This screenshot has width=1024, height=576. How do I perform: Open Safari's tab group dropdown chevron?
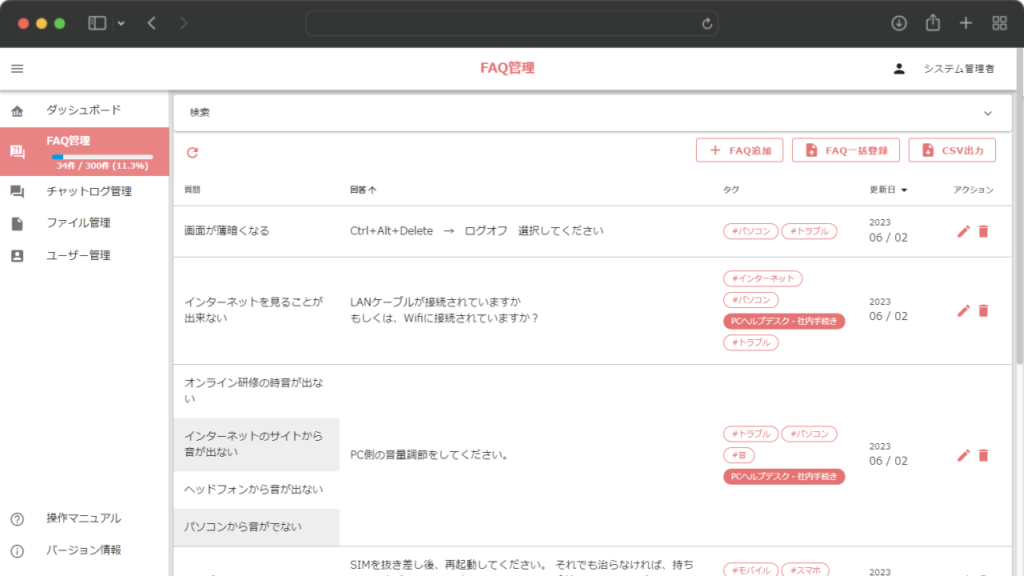coord(123,22)
